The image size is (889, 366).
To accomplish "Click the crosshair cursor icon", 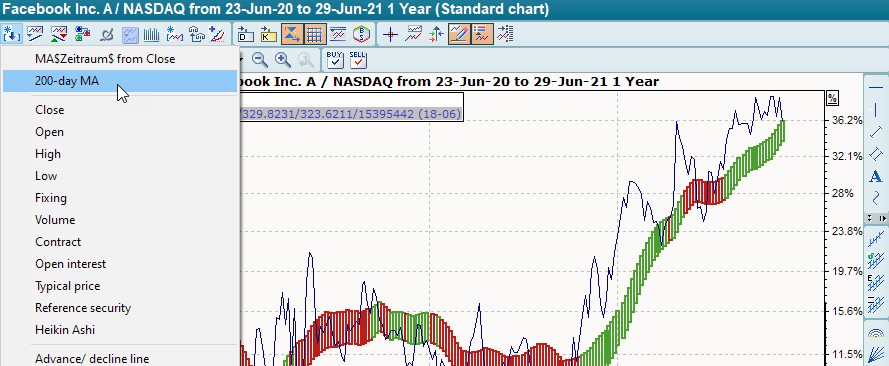I will click(390, 35).
